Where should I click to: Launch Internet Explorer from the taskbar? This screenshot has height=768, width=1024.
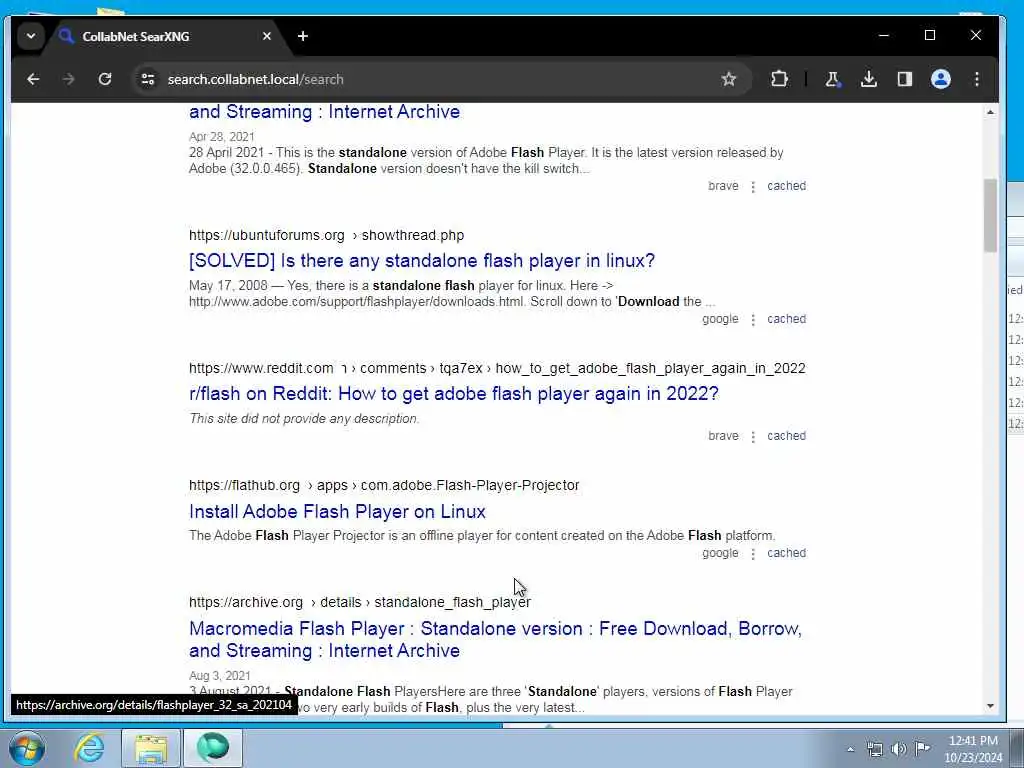pos(89,748)
